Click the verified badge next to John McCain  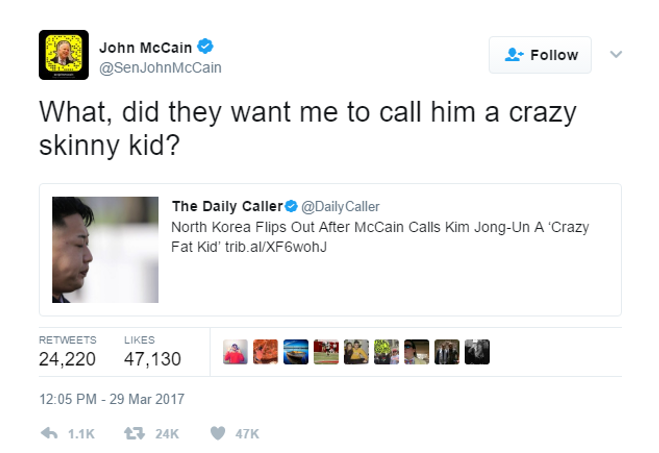(205, 46)
